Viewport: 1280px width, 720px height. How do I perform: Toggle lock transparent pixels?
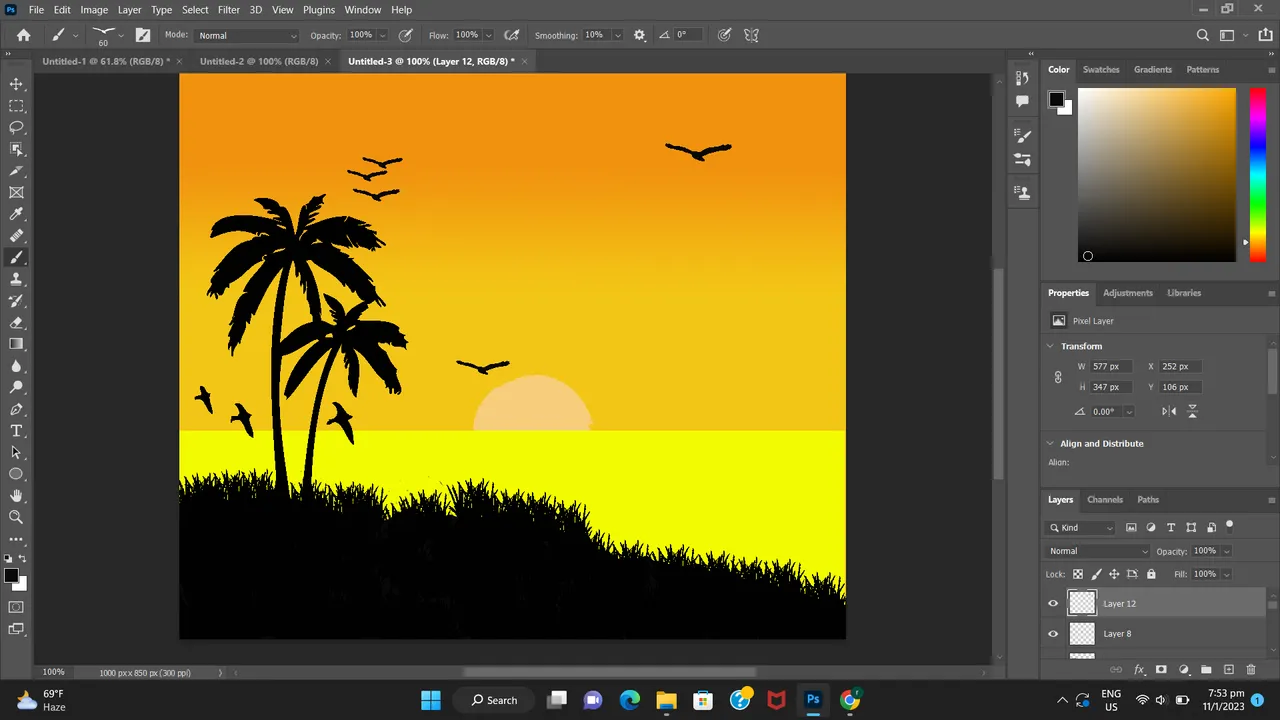coord(1078,574)
